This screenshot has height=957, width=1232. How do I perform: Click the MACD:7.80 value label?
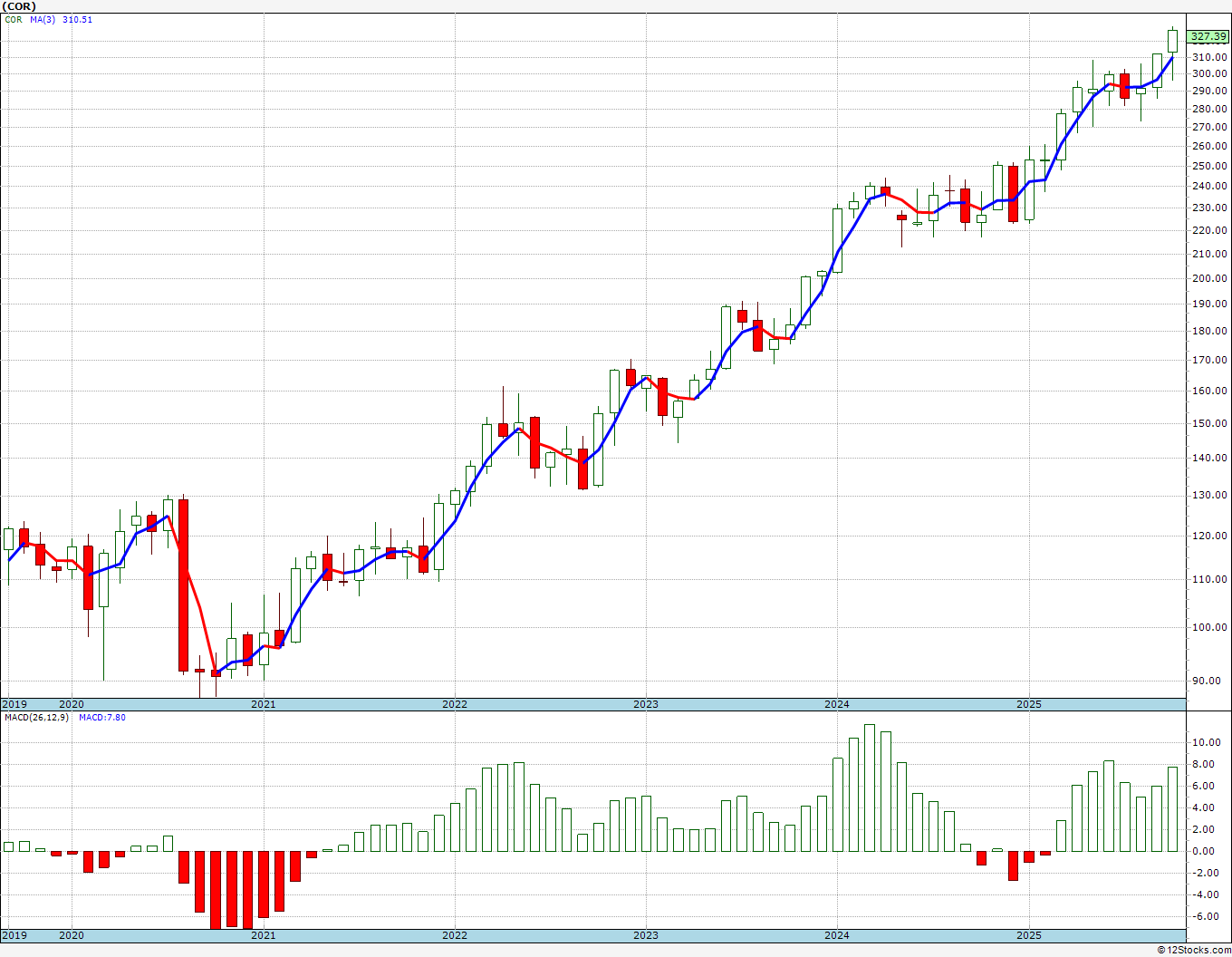pyautogui.click(x=101, y=718)
